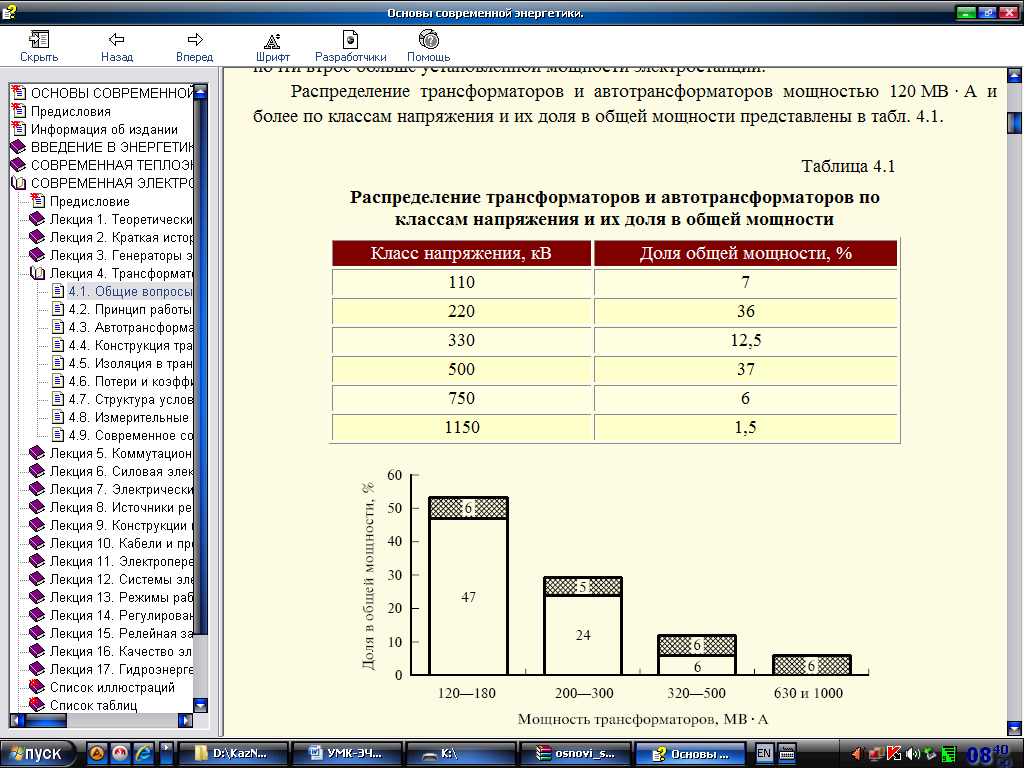
Task: Open the nested Предисловие page
Action: point(89,201)
